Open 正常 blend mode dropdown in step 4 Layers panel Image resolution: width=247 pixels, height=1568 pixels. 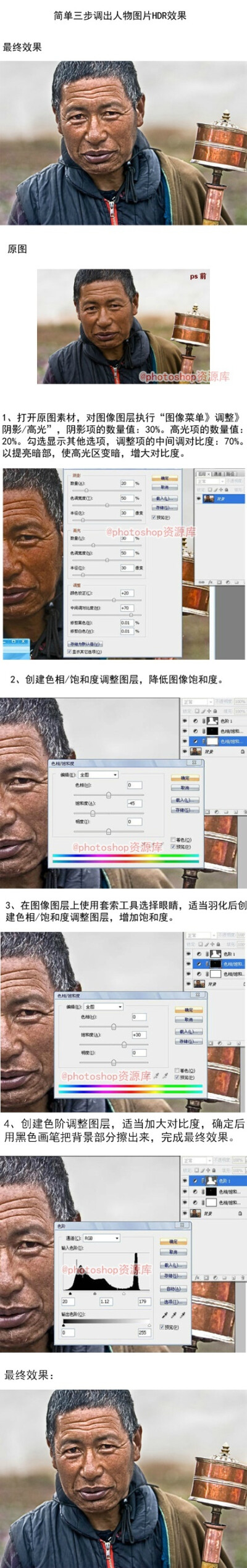click(x=198, y=1160)
